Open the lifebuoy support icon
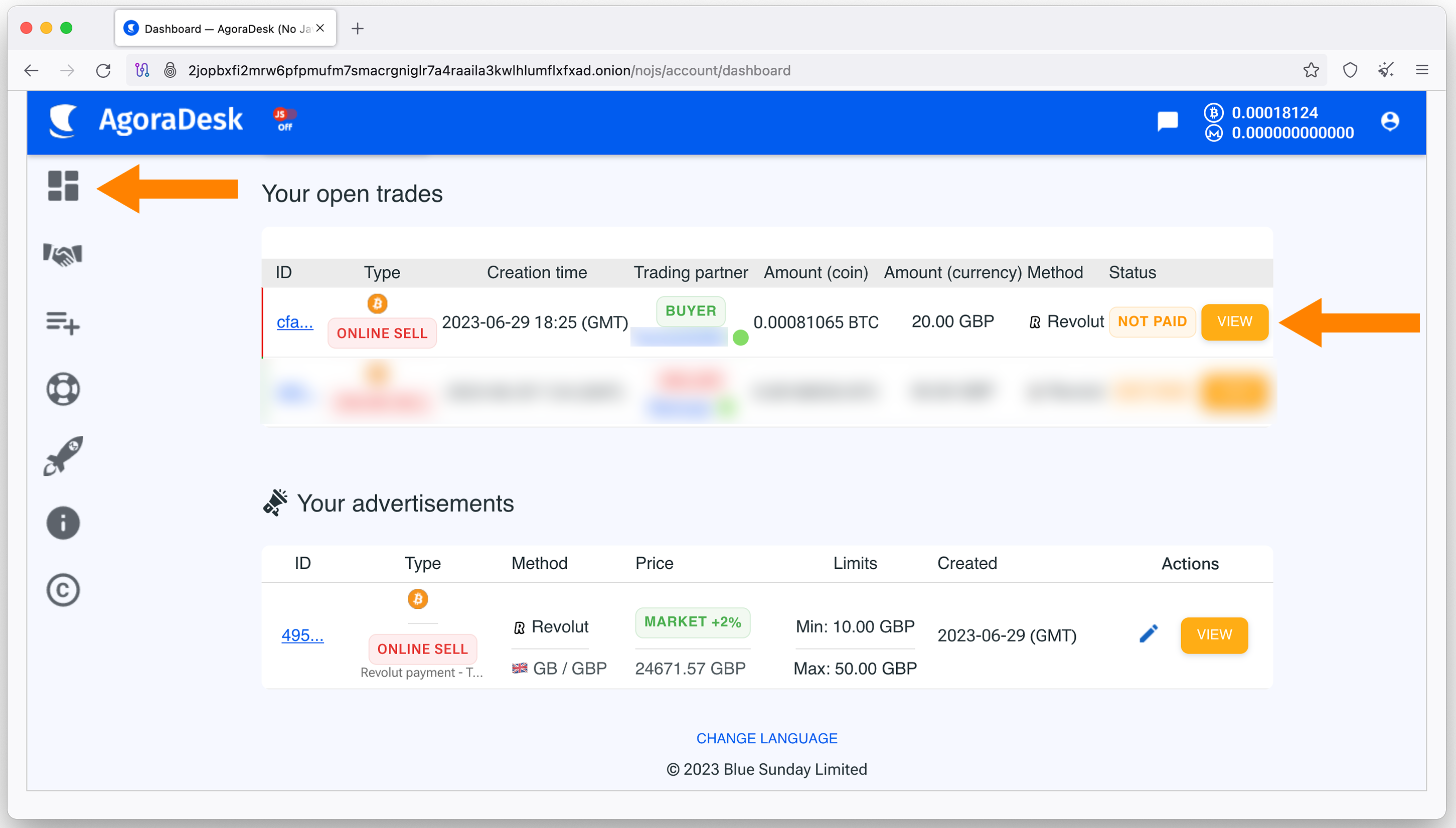Viewport: 1456px width, 828px height. point(63,389)
